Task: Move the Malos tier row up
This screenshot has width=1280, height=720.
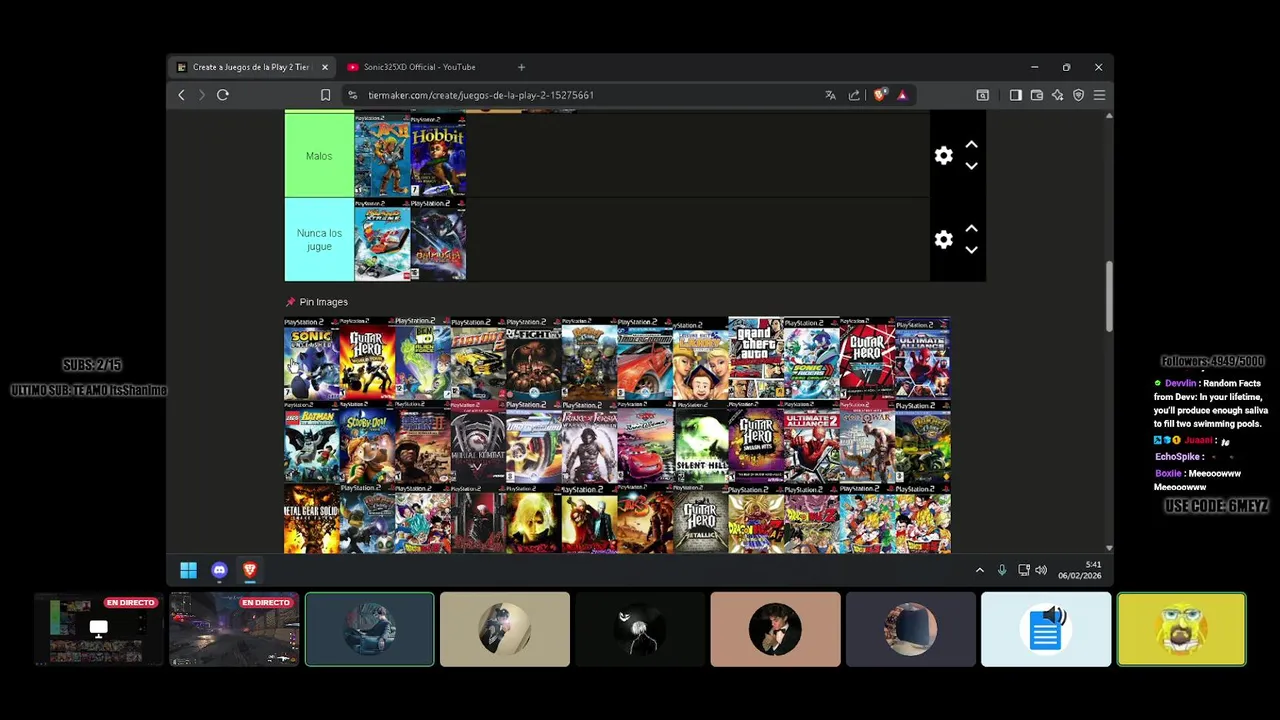Action: click(x=971, y=145)
